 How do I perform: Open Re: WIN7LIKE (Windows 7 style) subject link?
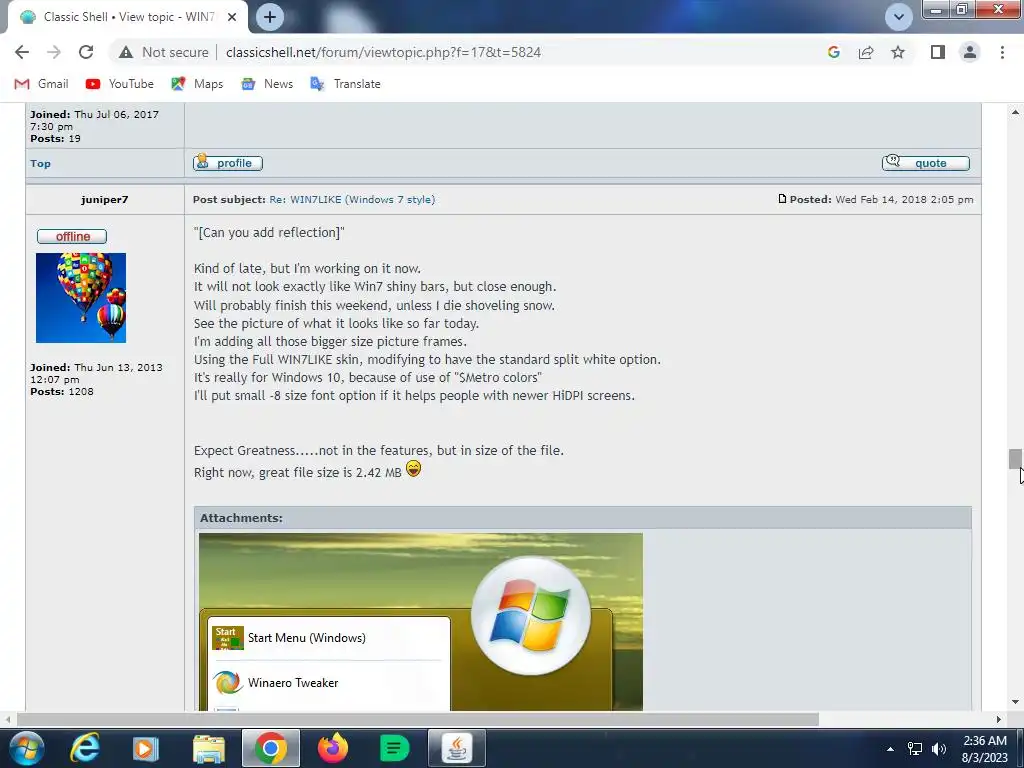tap(352, 199)
